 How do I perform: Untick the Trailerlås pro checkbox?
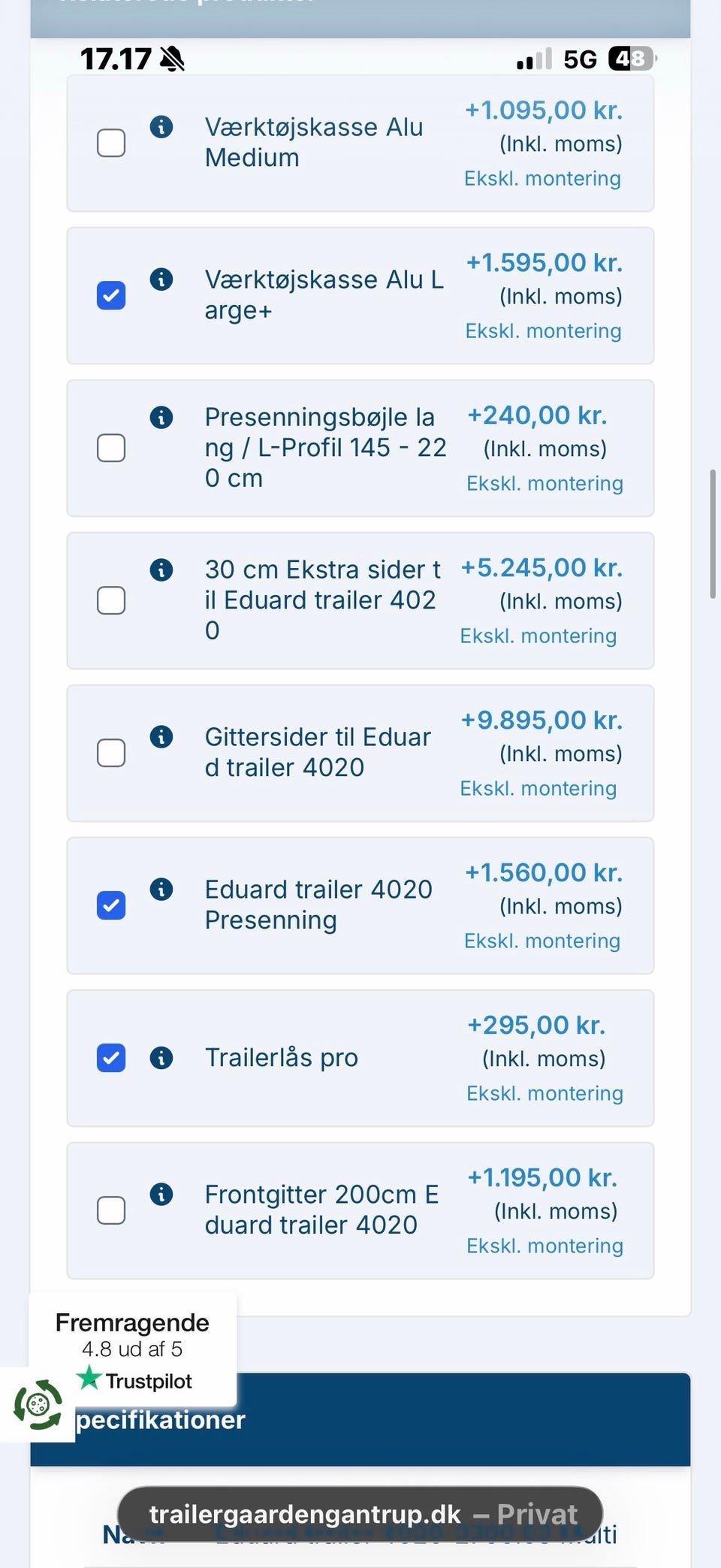tap(111, 1058)
